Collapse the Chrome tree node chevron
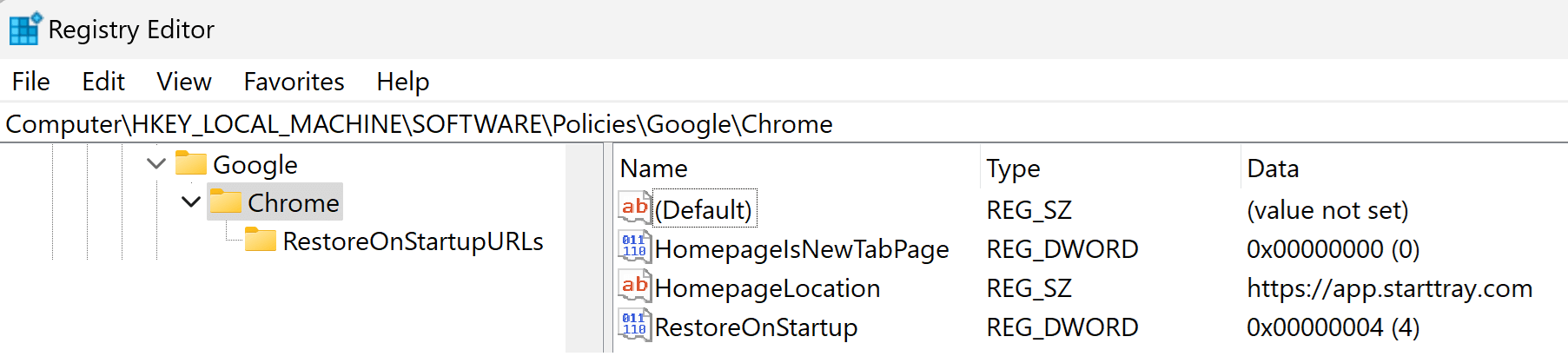Viewport: 1568px width, 363px height. 191,202
